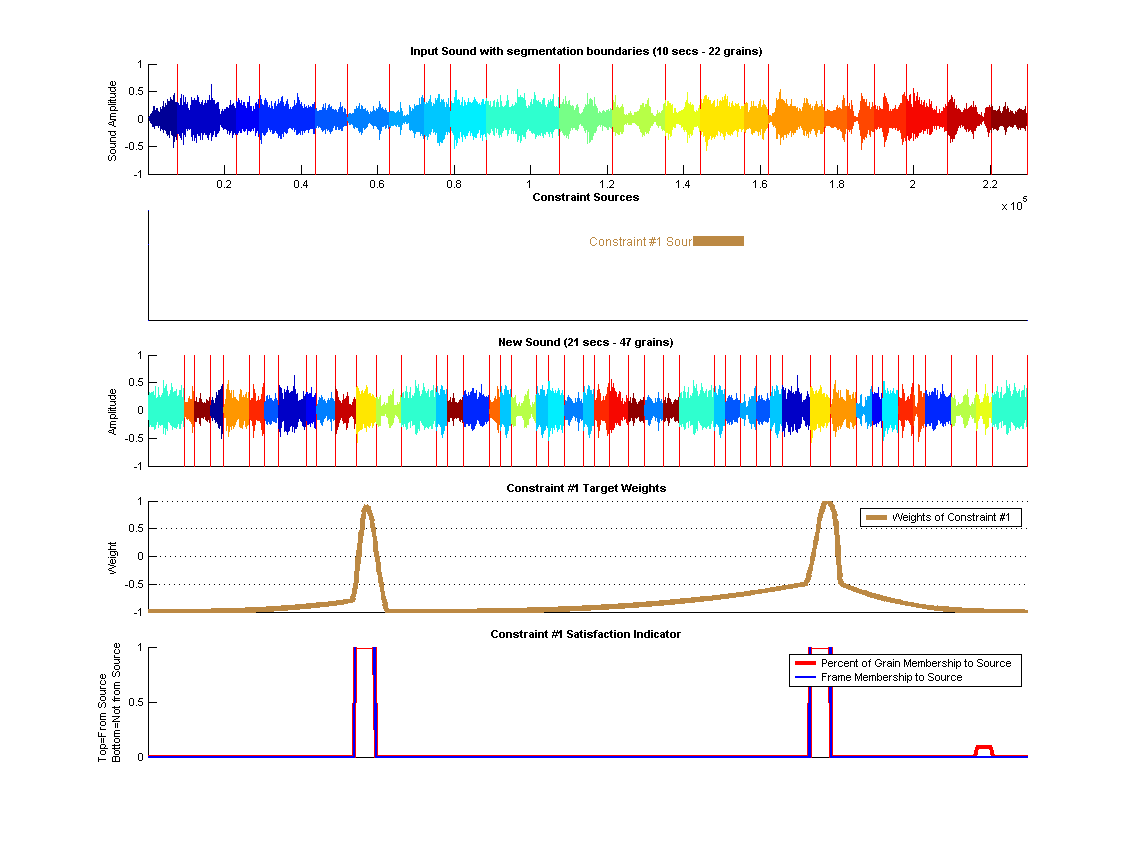Click the first pulse in the Satisfaction Indicator plot

pyautogui.click(x=365, y=700)
